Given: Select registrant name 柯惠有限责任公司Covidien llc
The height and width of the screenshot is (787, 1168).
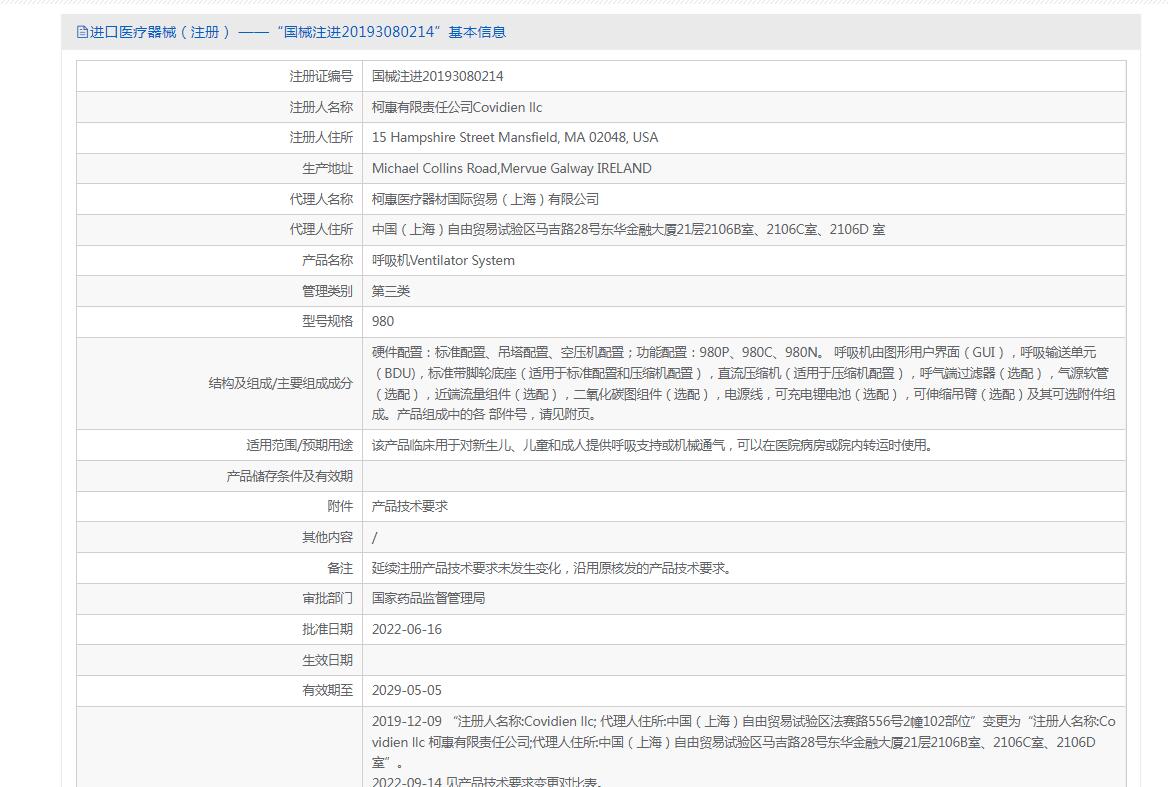Looking at the screenshot, I should (x=457, y=107).
